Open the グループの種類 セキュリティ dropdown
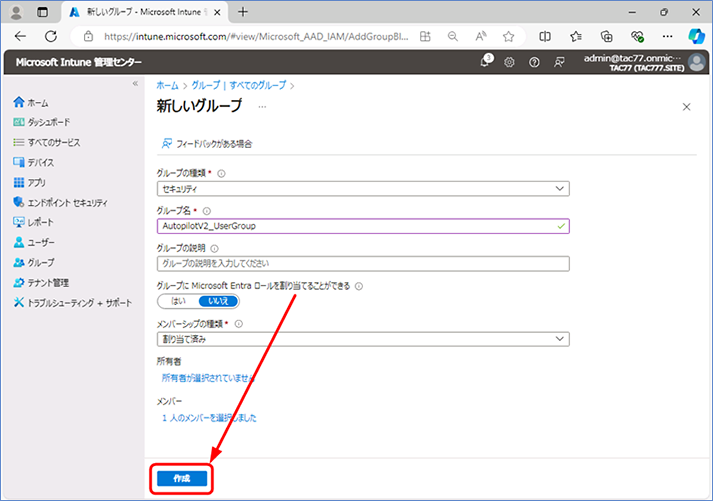The width and height of the screenshot is (713, 501). pos(363,189)
